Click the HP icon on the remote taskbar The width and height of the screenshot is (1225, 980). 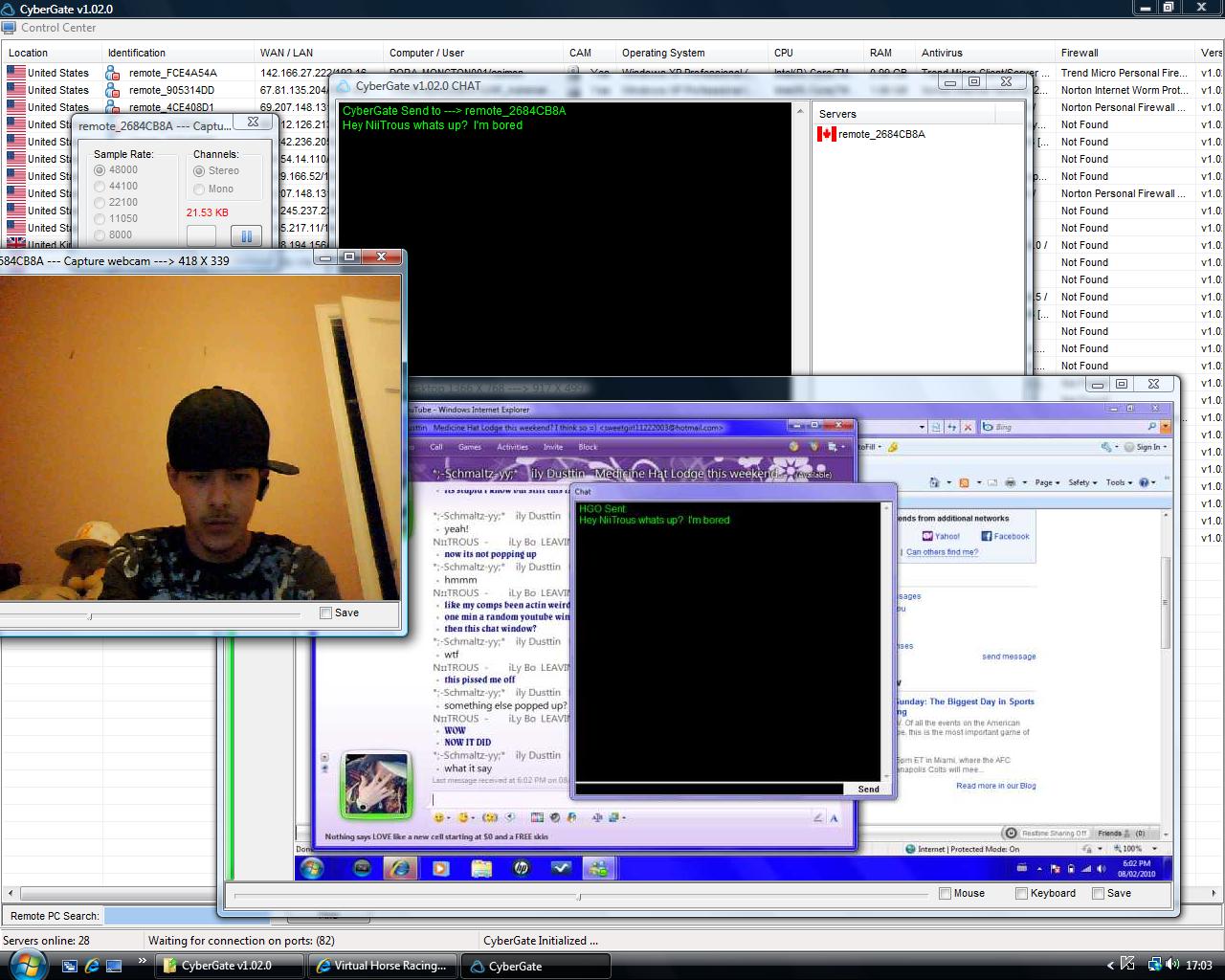522,868
